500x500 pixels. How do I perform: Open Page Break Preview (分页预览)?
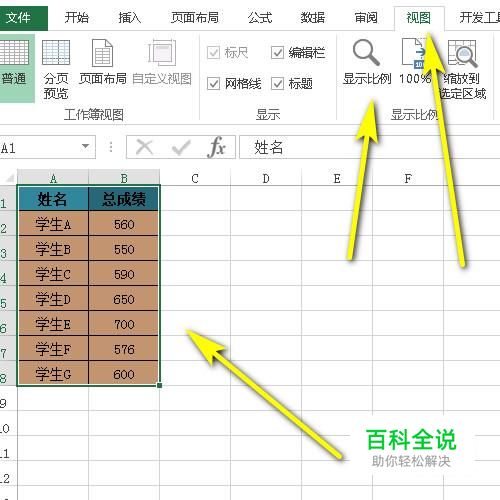[x=56, y=69]
